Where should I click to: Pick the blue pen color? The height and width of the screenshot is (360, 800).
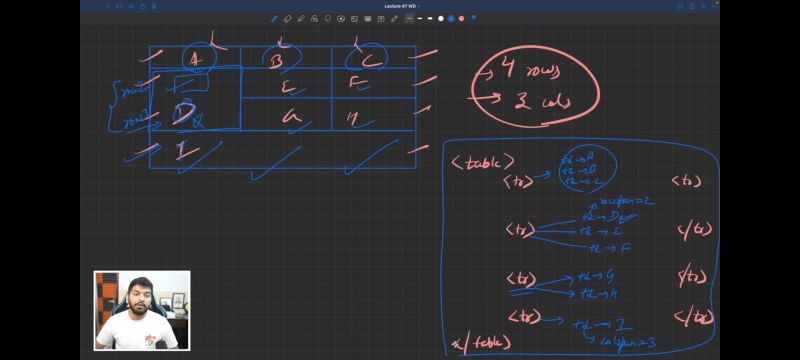point(451,19)
